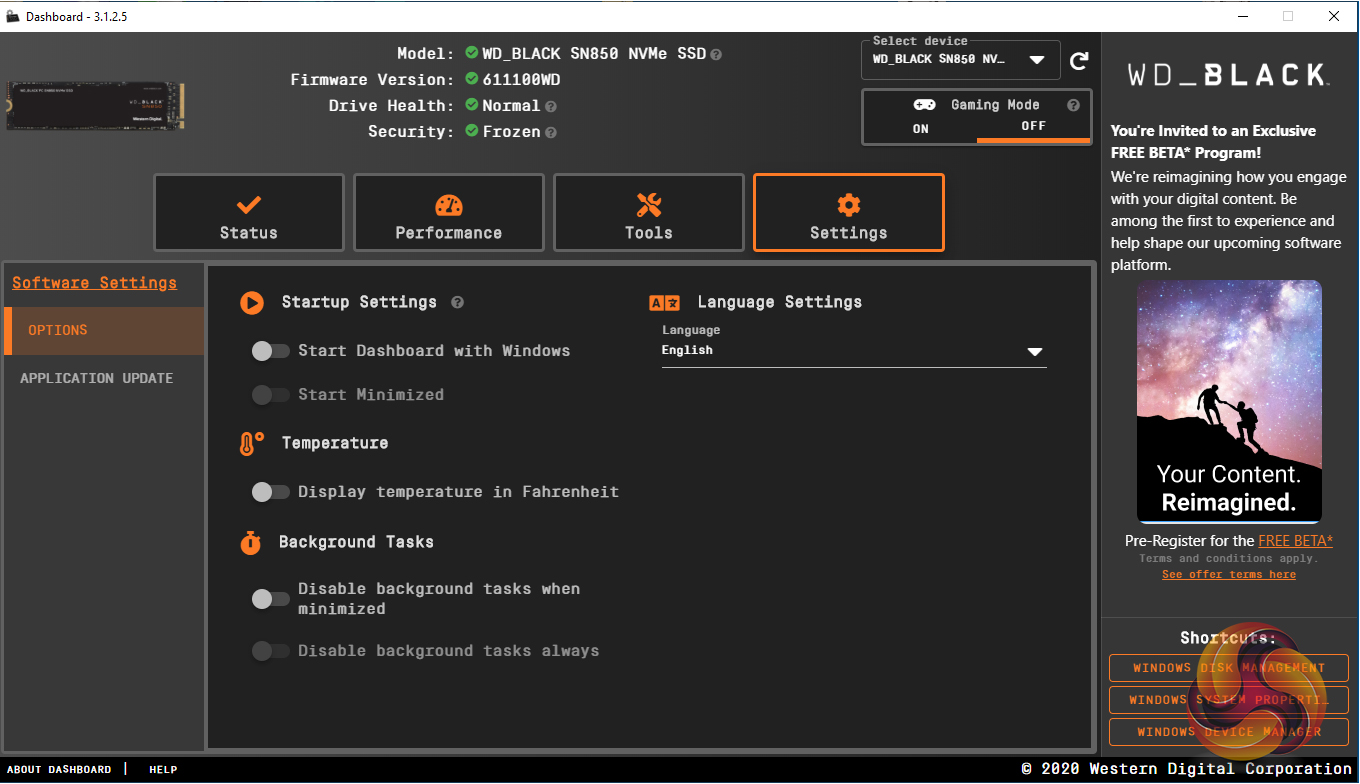1360x784 pixels.
Task: Open the Status tab
Action: tap(249, 212)
